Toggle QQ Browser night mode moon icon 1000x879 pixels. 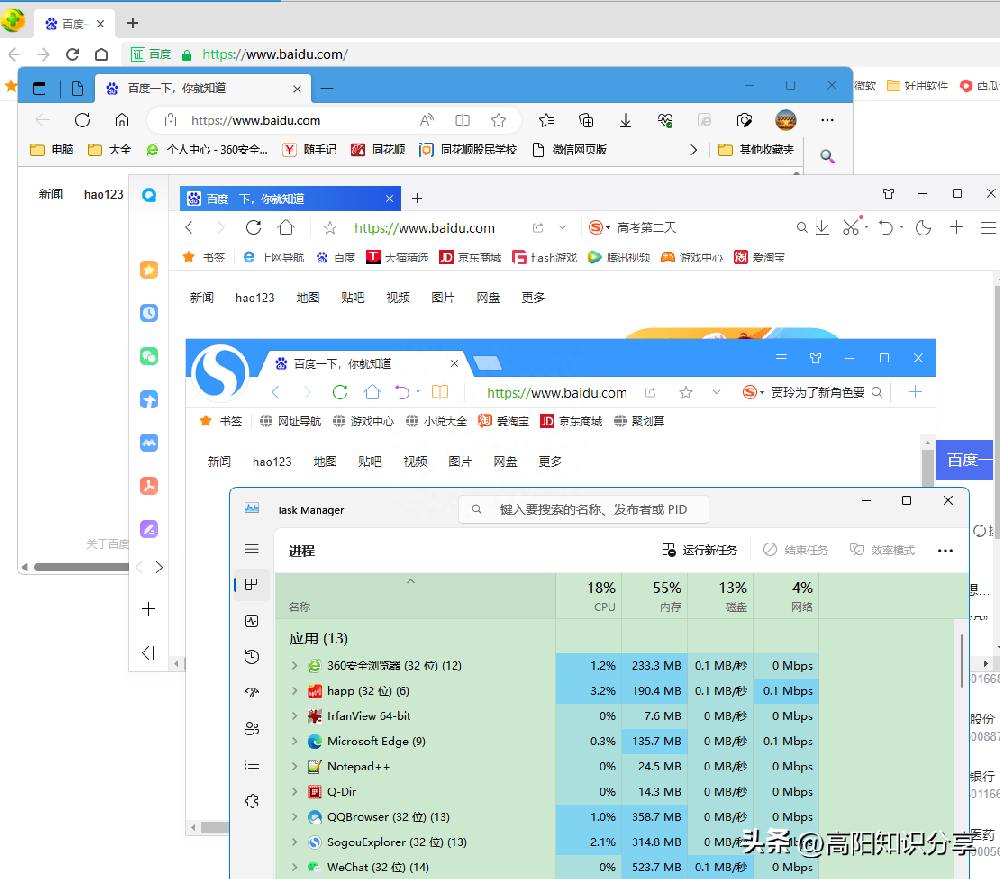(923, 227)
